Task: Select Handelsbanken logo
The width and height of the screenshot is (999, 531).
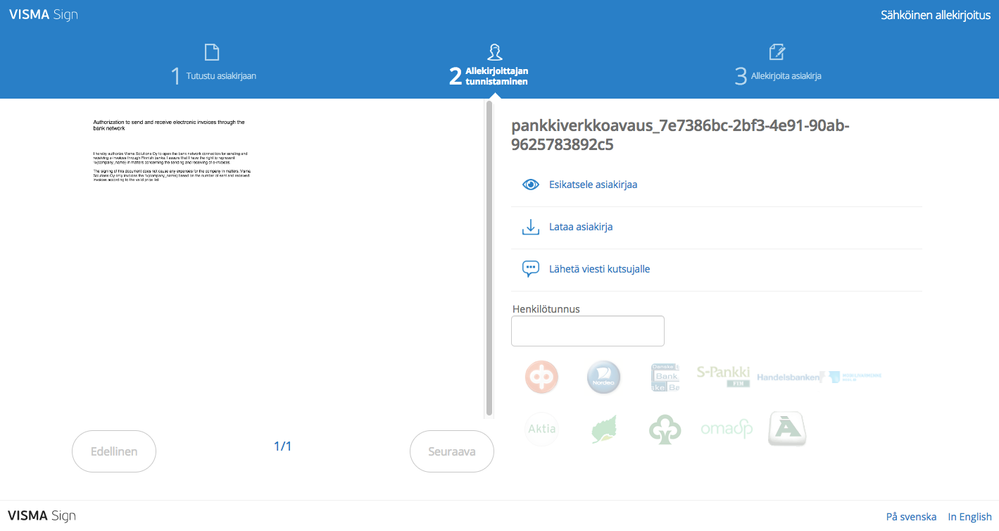Action: coord(790,377)
